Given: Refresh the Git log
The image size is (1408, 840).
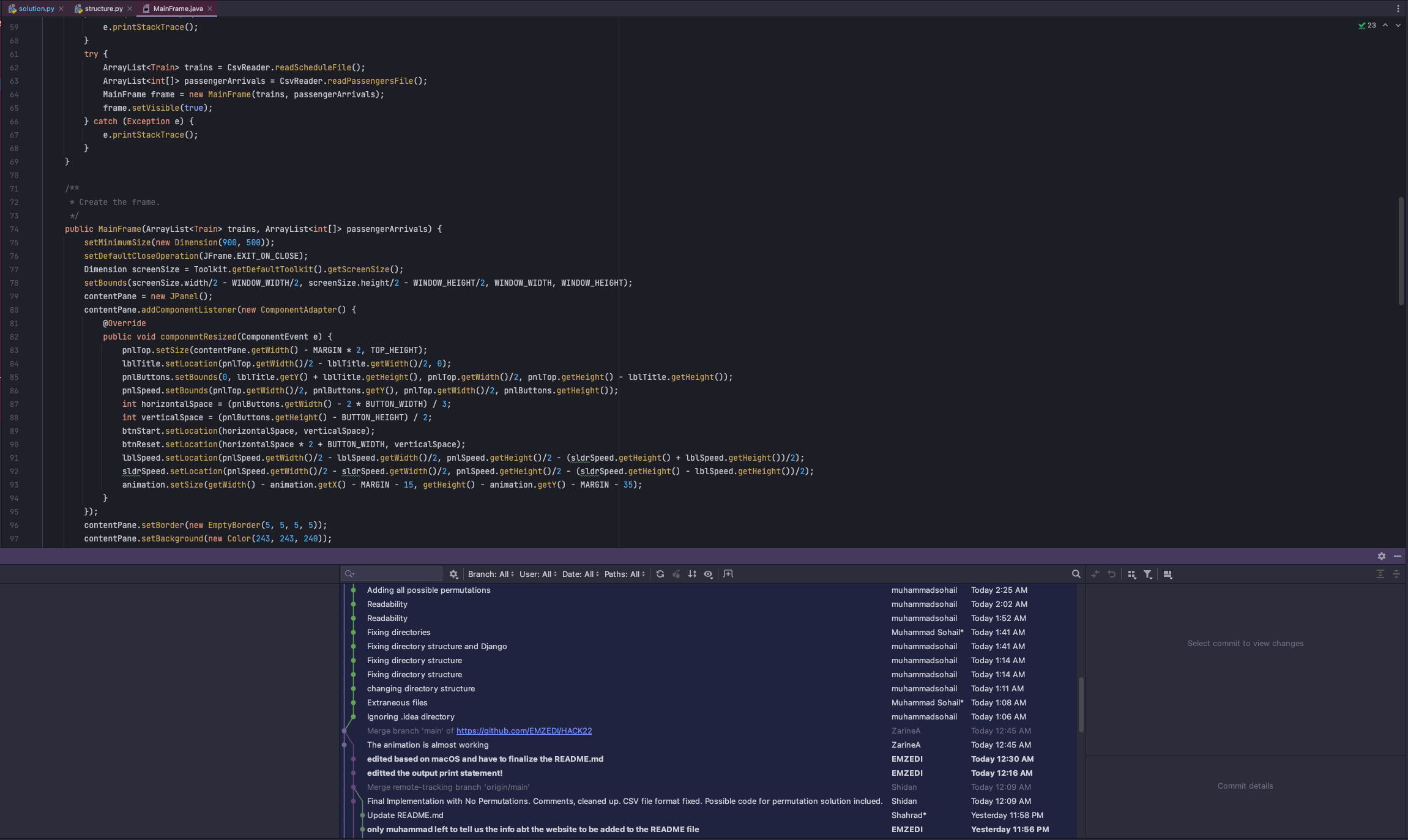Looking at the screenshot, I should click(660, 574).
